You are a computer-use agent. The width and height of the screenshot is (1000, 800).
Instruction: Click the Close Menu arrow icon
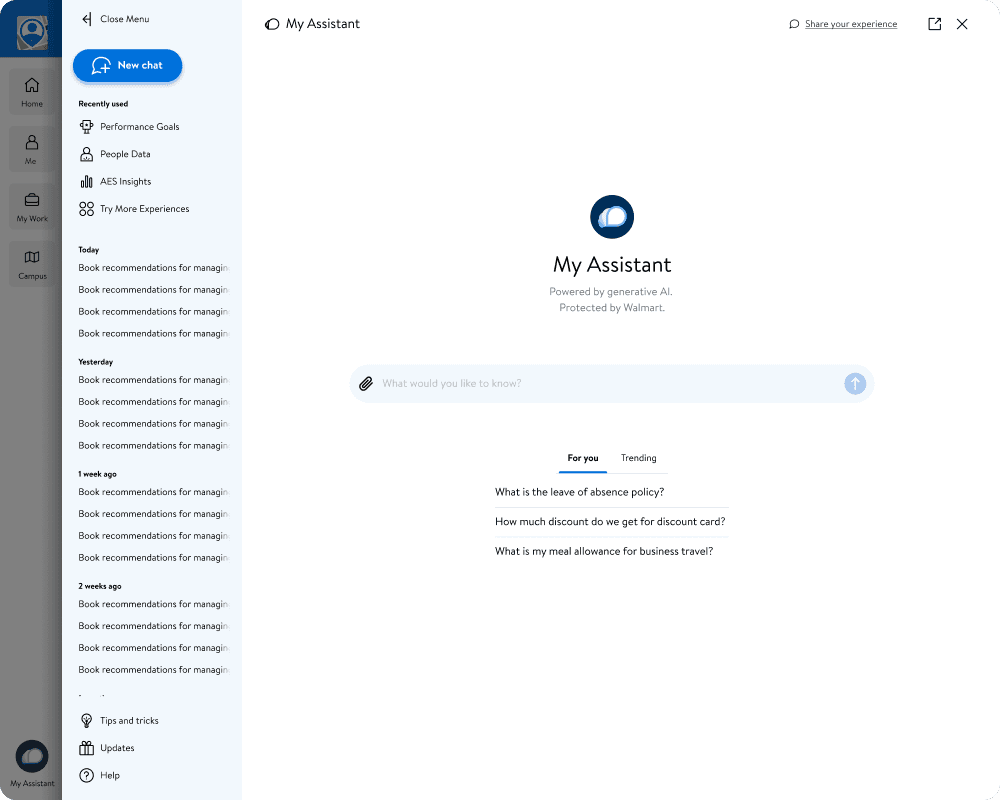tap(87, 19)
